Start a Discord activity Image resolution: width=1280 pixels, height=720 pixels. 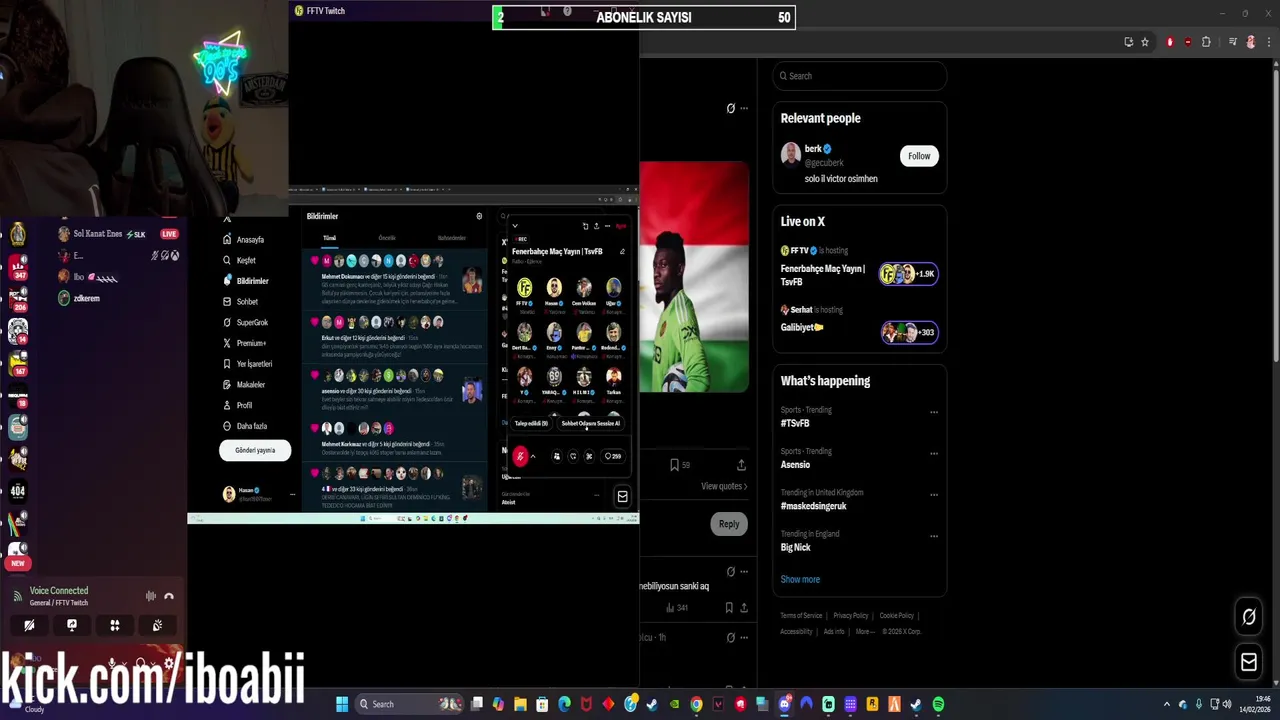[115, 625]
